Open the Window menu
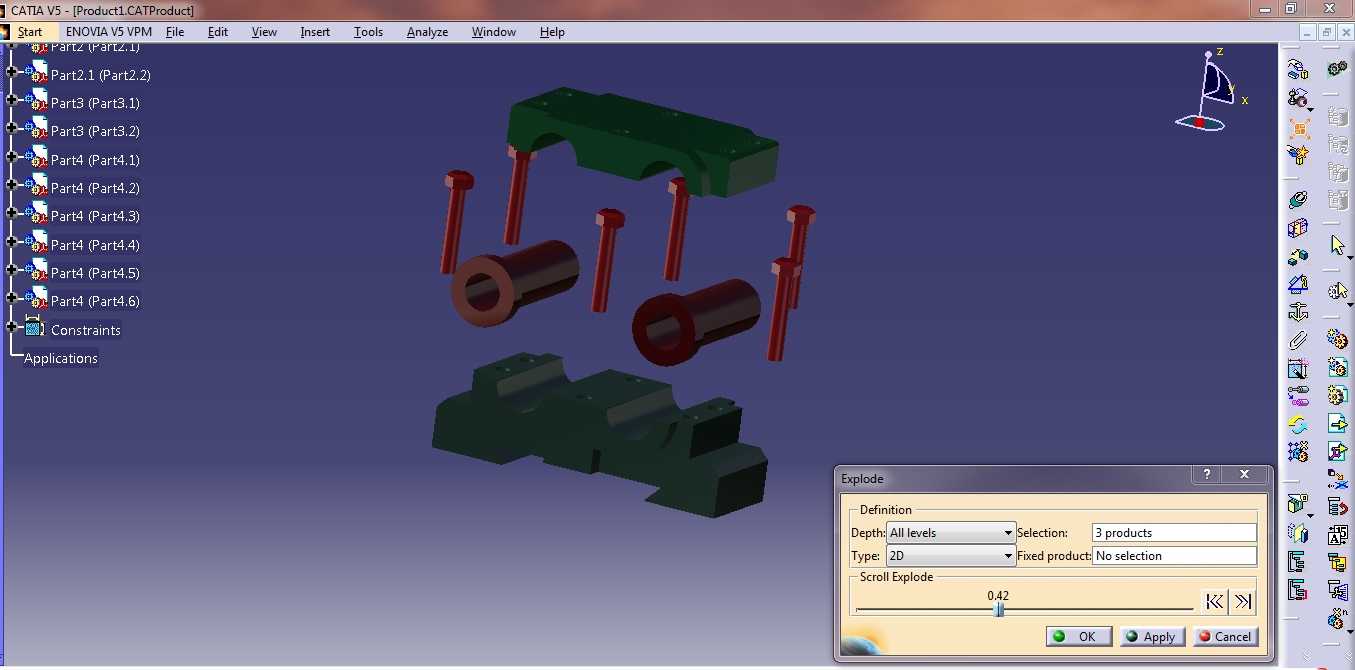This screenshot has width=1355, height=670. pyautogui.click(x=494, y=32)
